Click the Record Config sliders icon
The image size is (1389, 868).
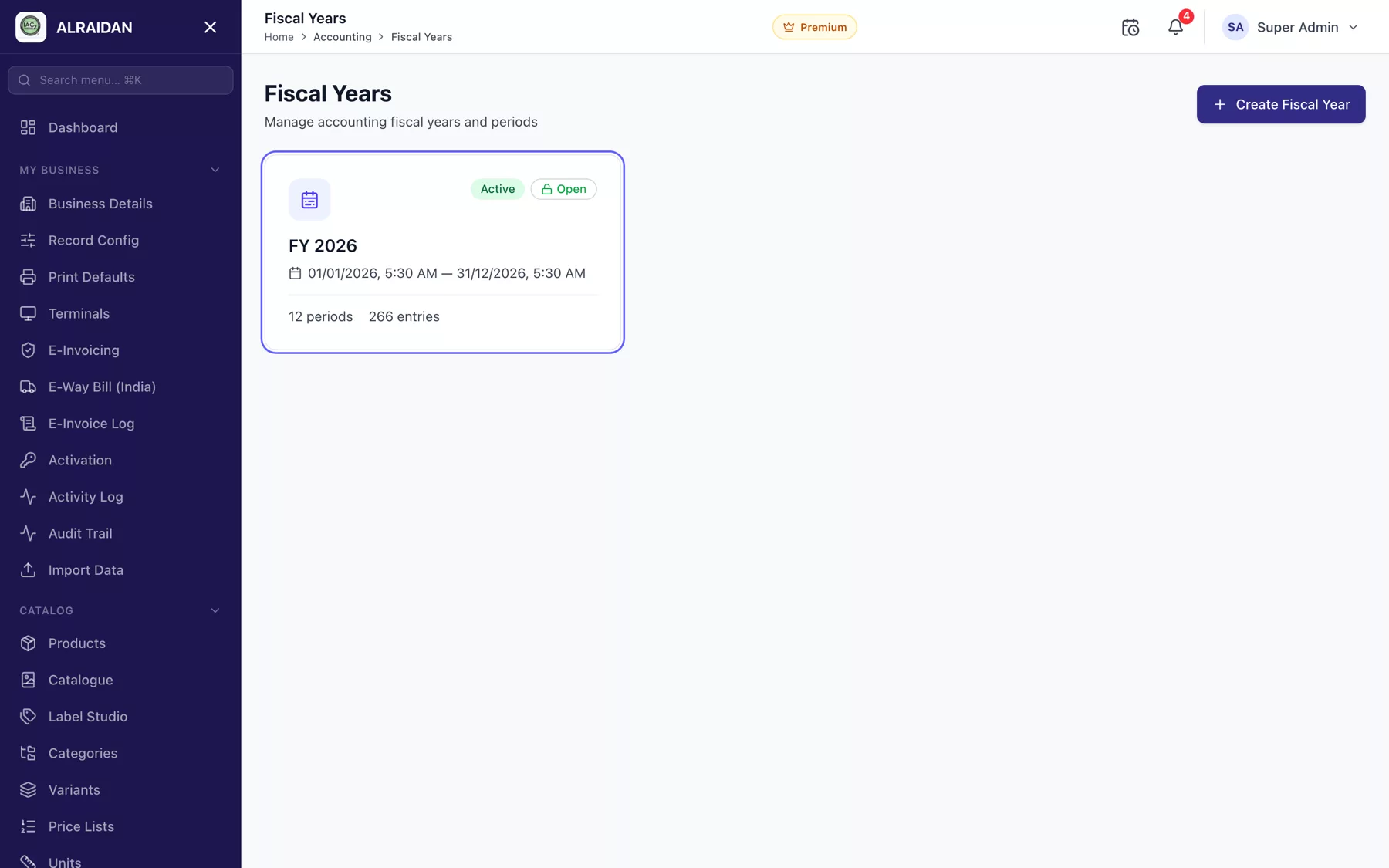pyautogui.click(x=28, y=240)
